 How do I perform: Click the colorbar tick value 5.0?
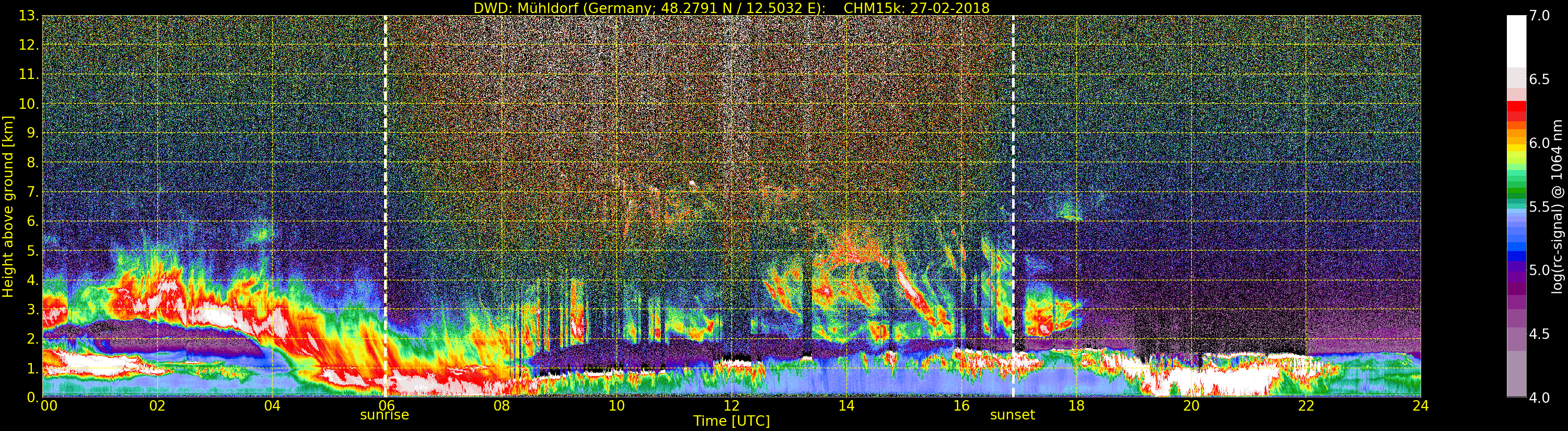[1539, 270]
